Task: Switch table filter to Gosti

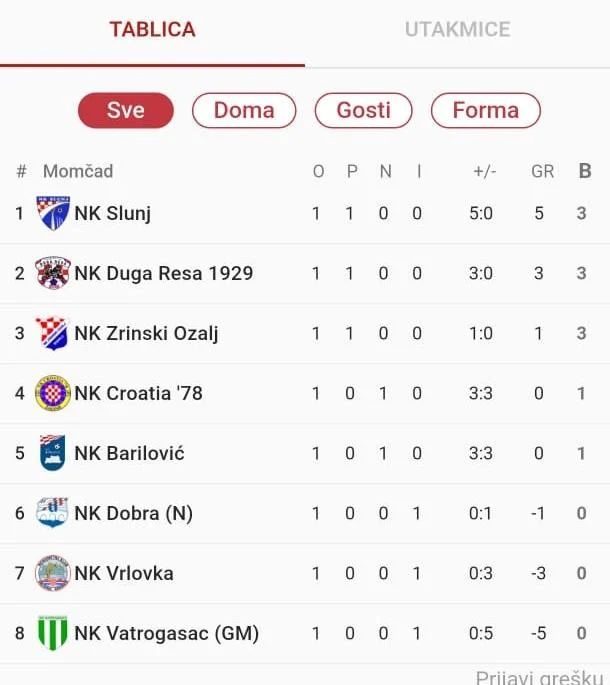Action: 364,110
